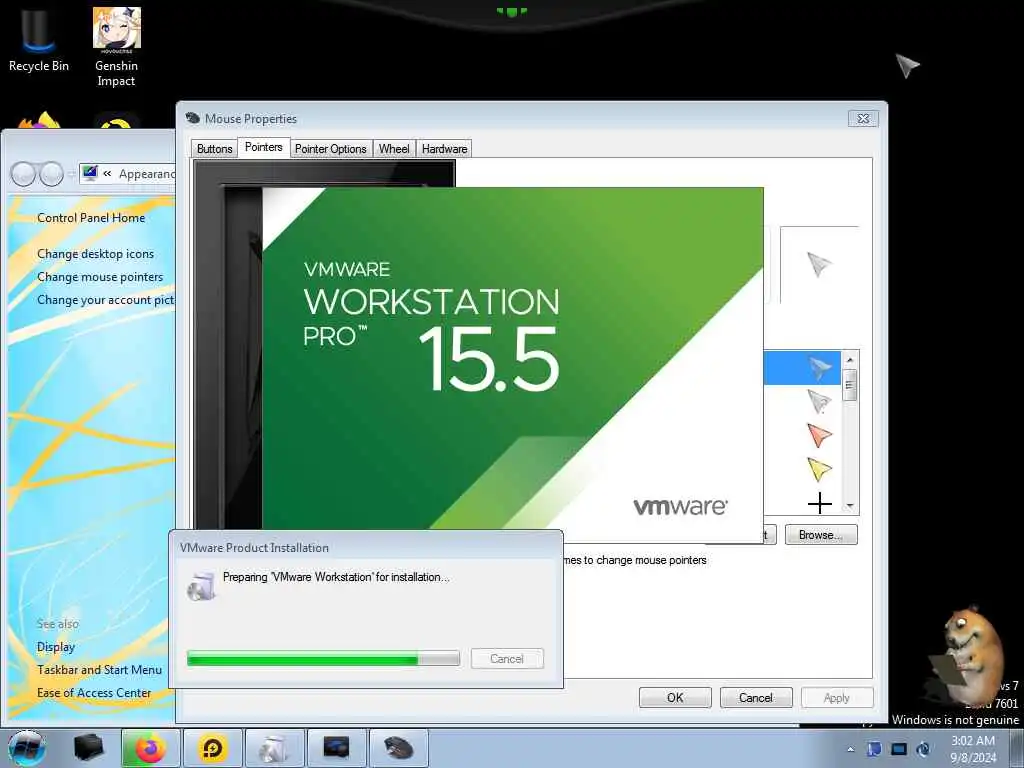Screen dimensions: 1024x768
Task: Open the personalization monitor taskbar icon
Action: click(x=336, y=748)
